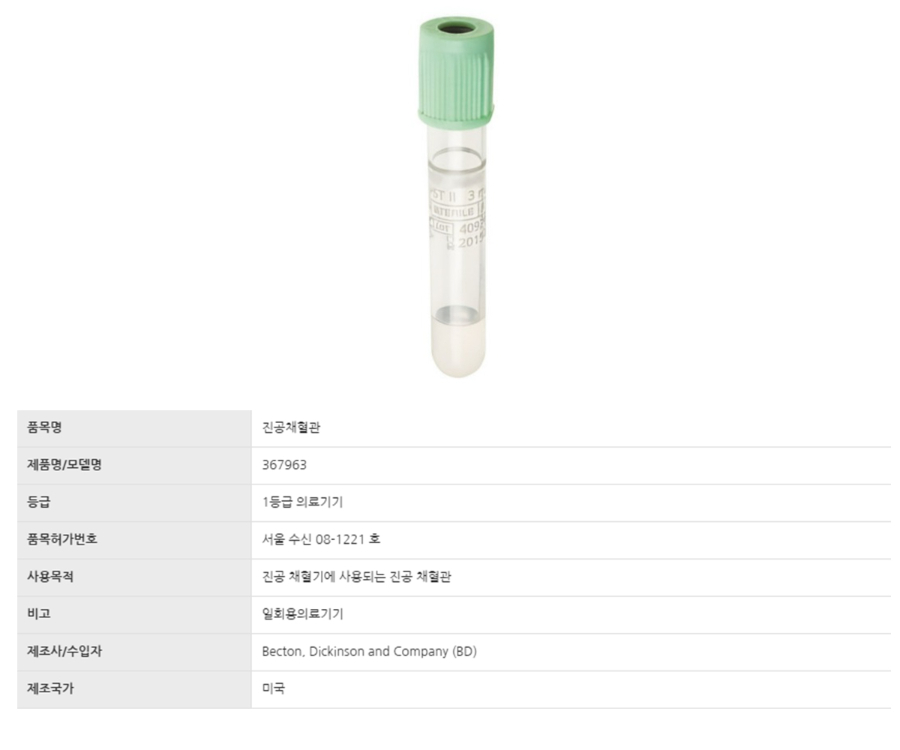Click the 비고 header cell
900x750 pixels.
click(39, 614)
